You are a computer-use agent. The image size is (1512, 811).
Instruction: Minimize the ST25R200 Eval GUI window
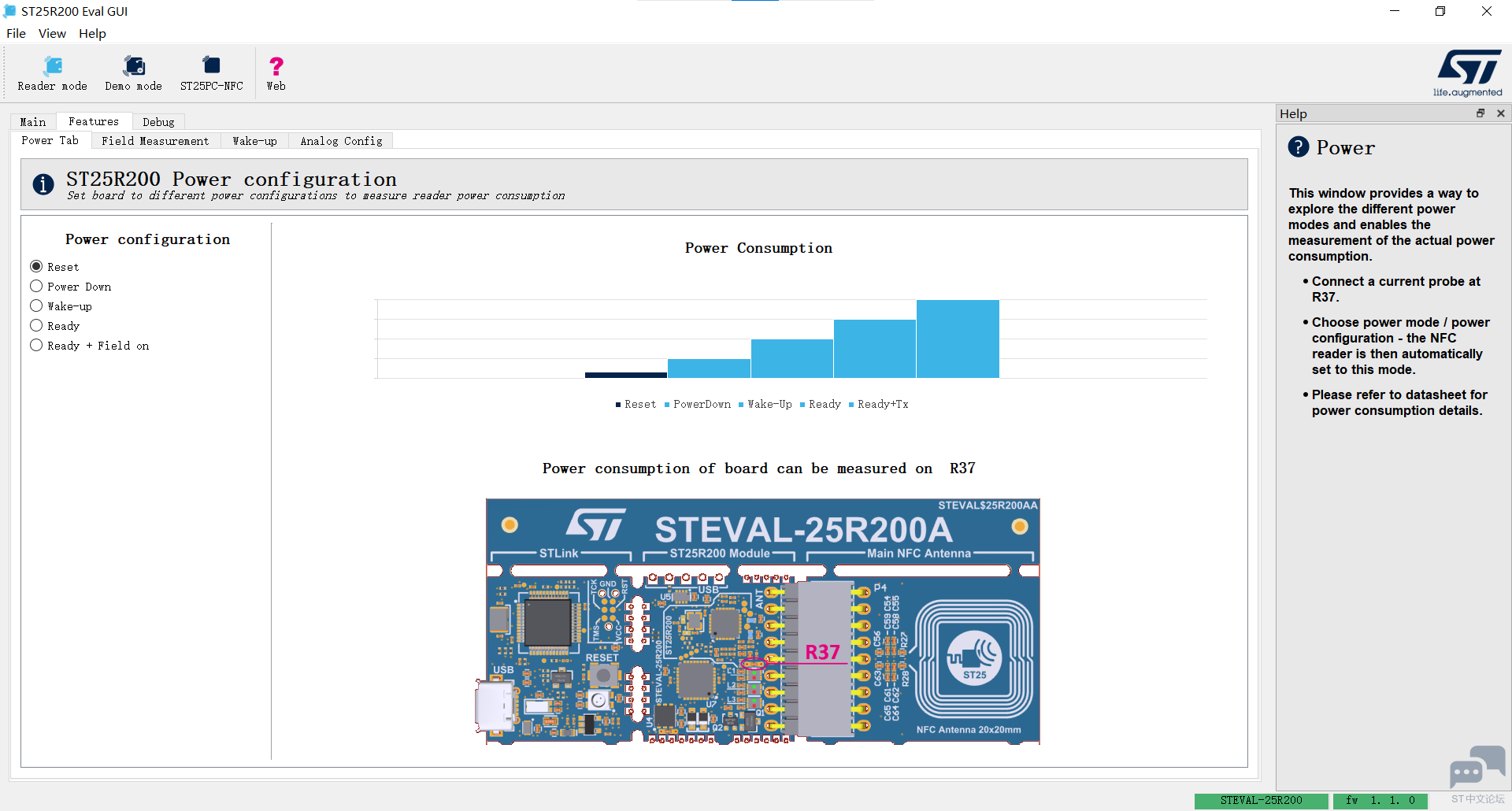1395,11
